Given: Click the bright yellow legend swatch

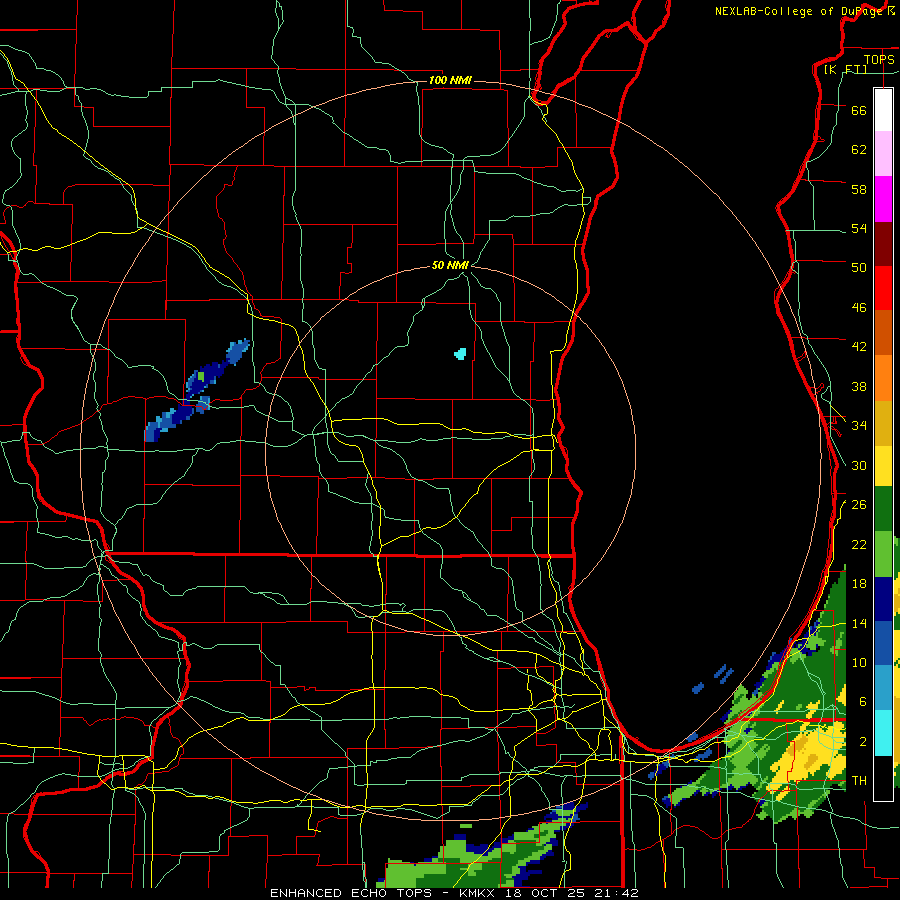Looking at the screenshot, I should click(x=883, y=466).
